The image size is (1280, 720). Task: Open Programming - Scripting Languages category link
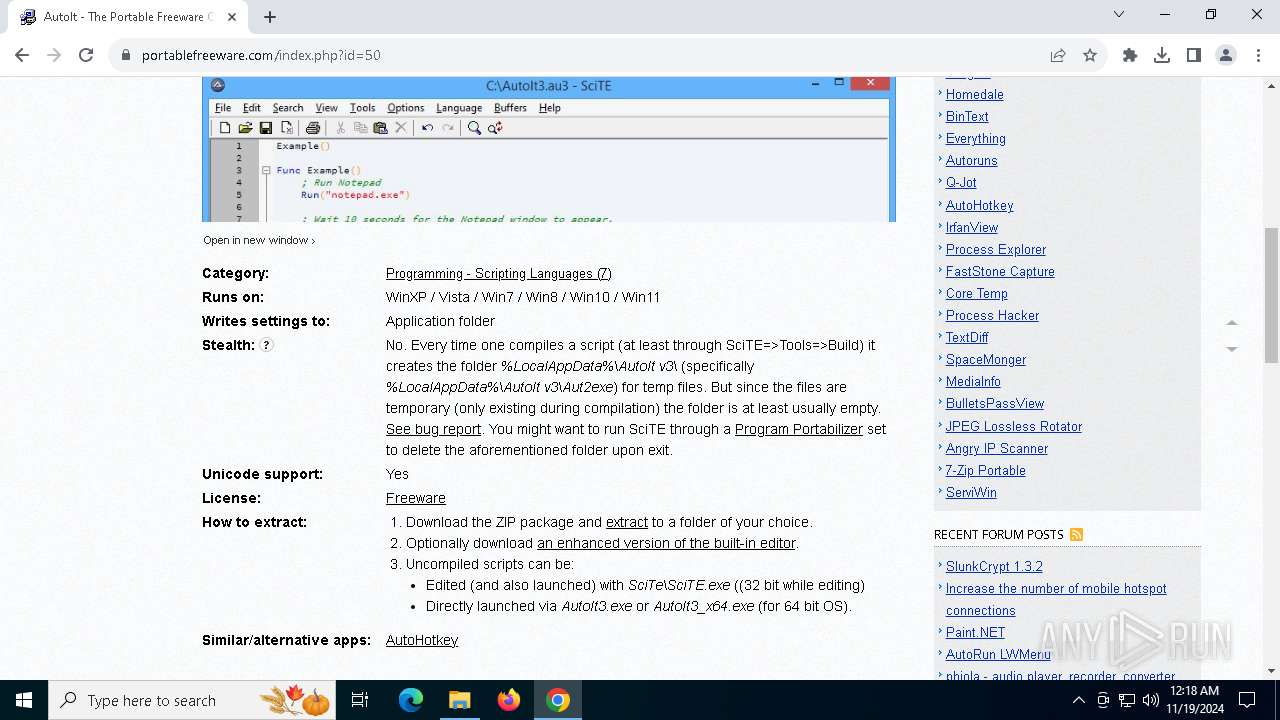point(499,273)
